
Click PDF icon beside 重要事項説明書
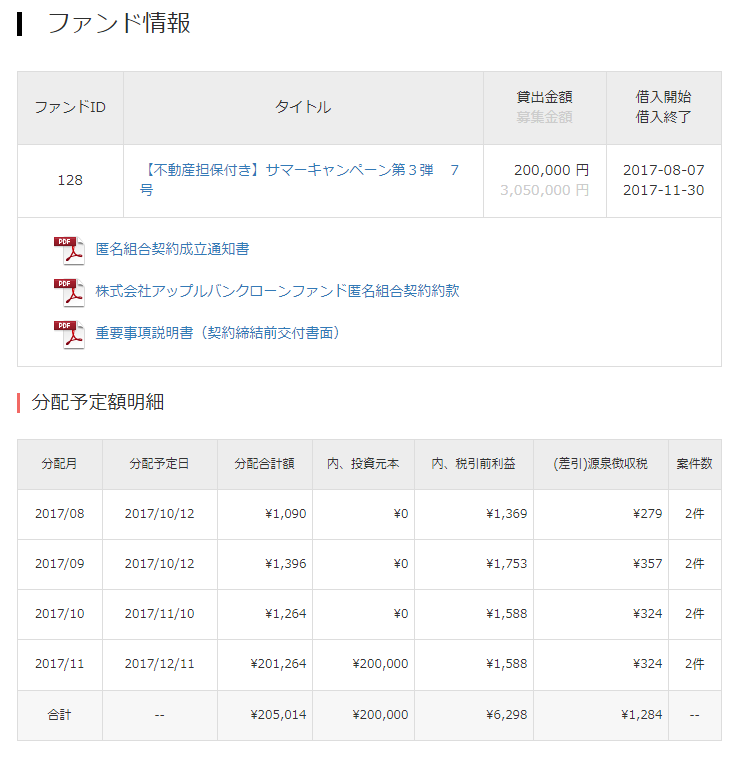click(x=68, y=334)
